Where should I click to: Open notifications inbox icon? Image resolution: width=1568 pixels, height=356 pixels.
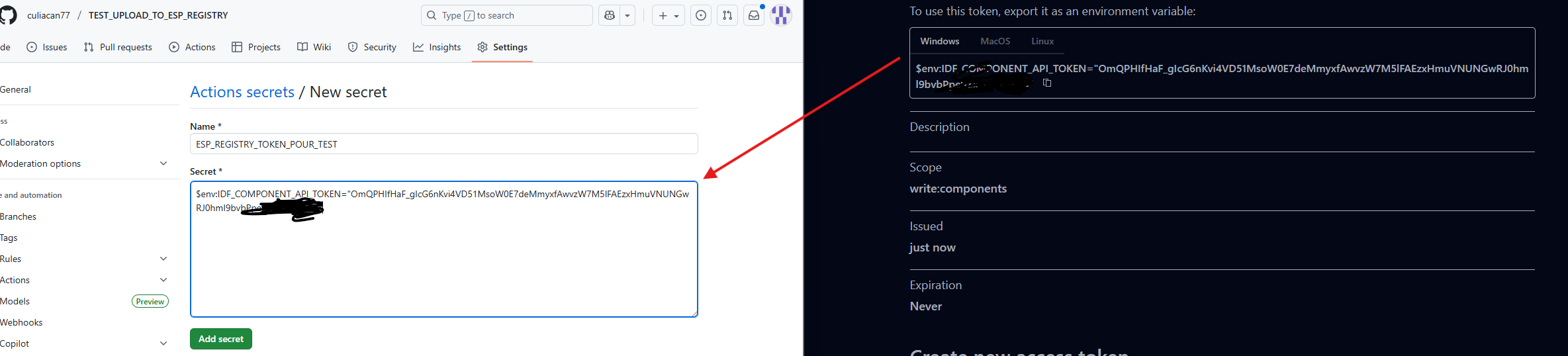[x=754, y=15]
